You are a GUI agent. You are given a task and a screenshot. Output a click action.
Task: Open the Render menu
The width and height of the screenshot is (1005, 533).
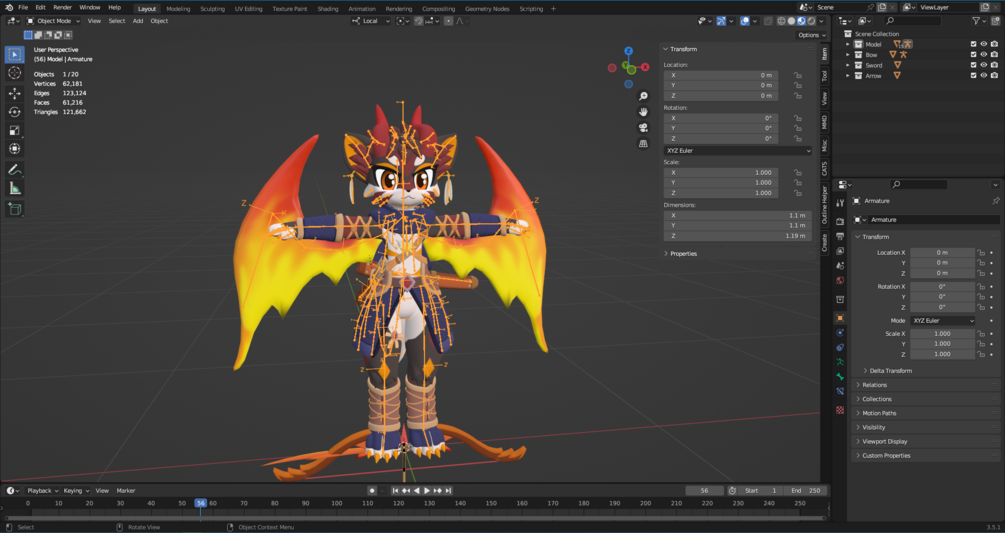[62, 8]
